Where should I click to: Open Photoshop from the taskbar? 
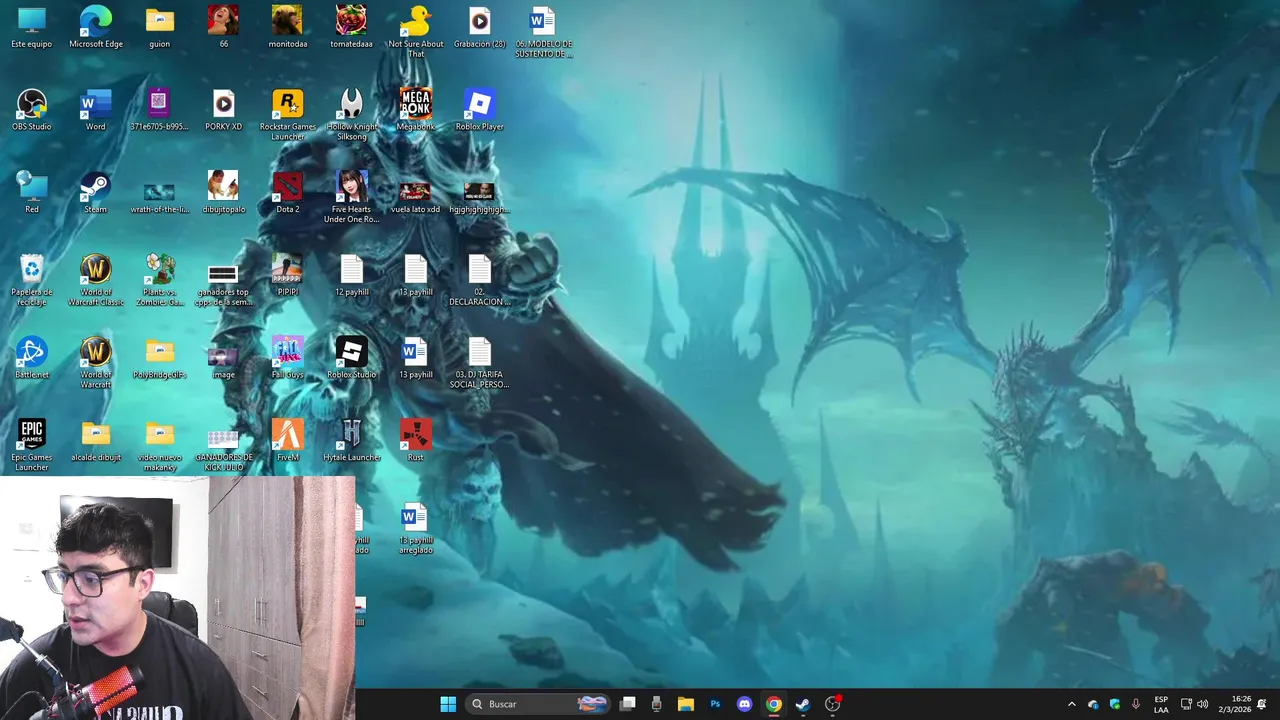[715, 704]
